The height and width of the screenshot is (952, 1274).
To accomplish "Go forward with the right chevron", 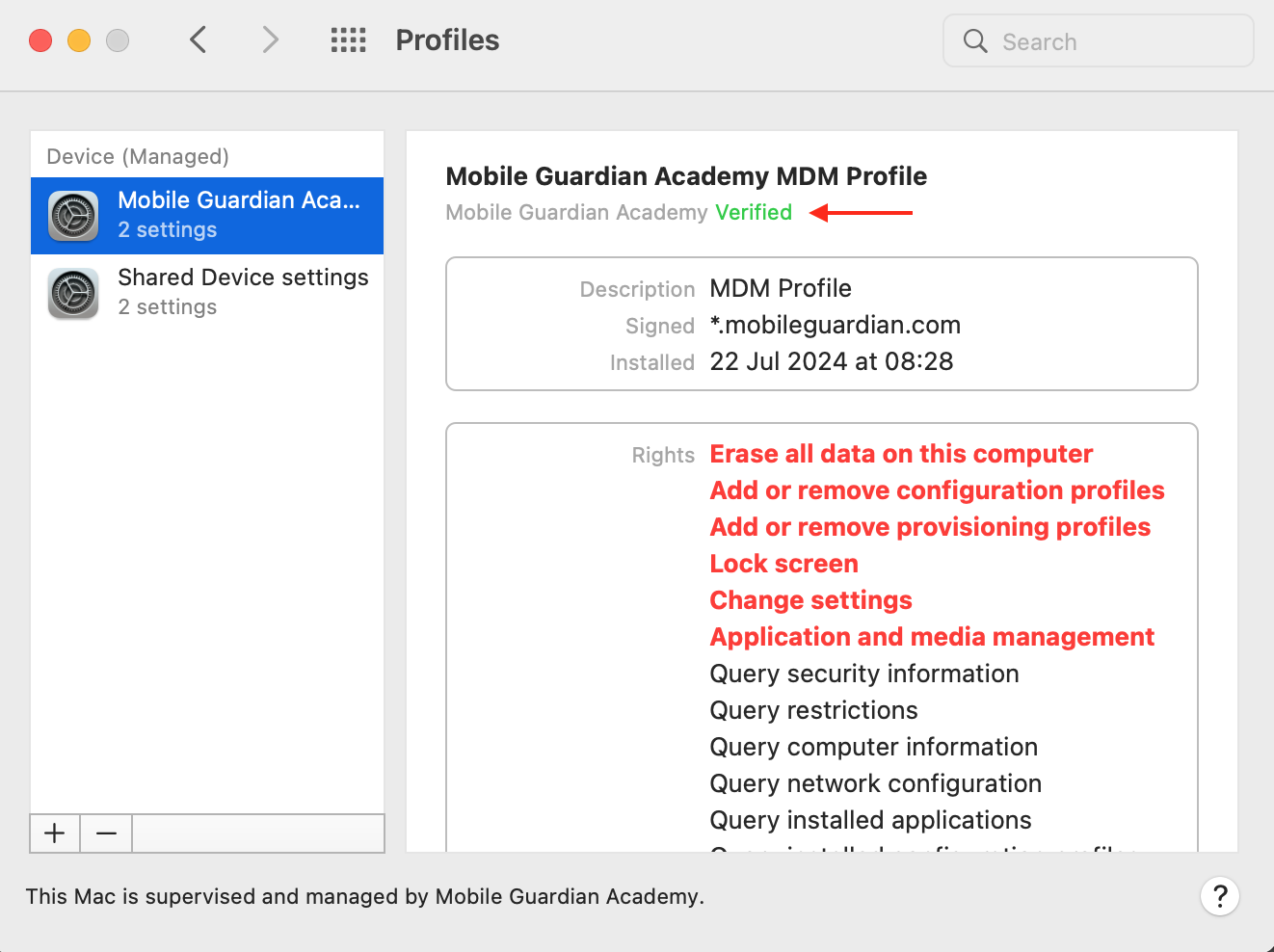I will (x=271, y=40).
